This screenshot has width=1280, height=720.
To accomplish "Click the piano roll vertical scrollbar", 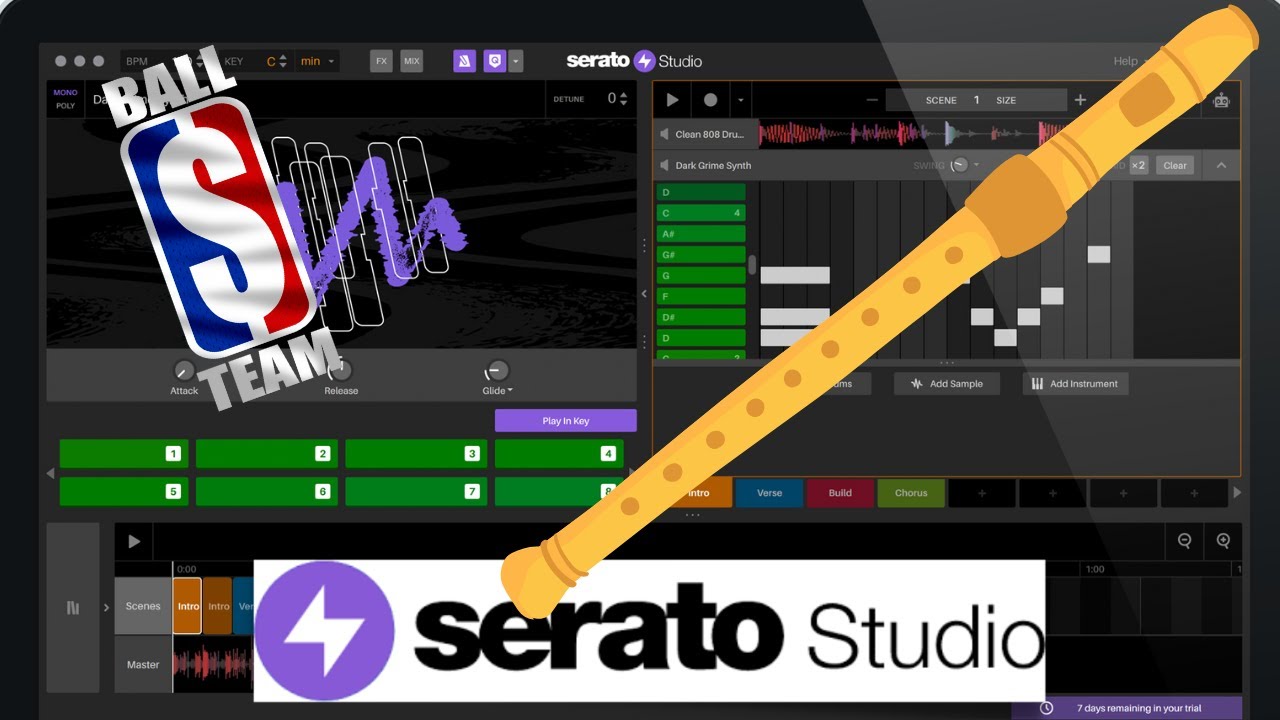I will [752, 264].
